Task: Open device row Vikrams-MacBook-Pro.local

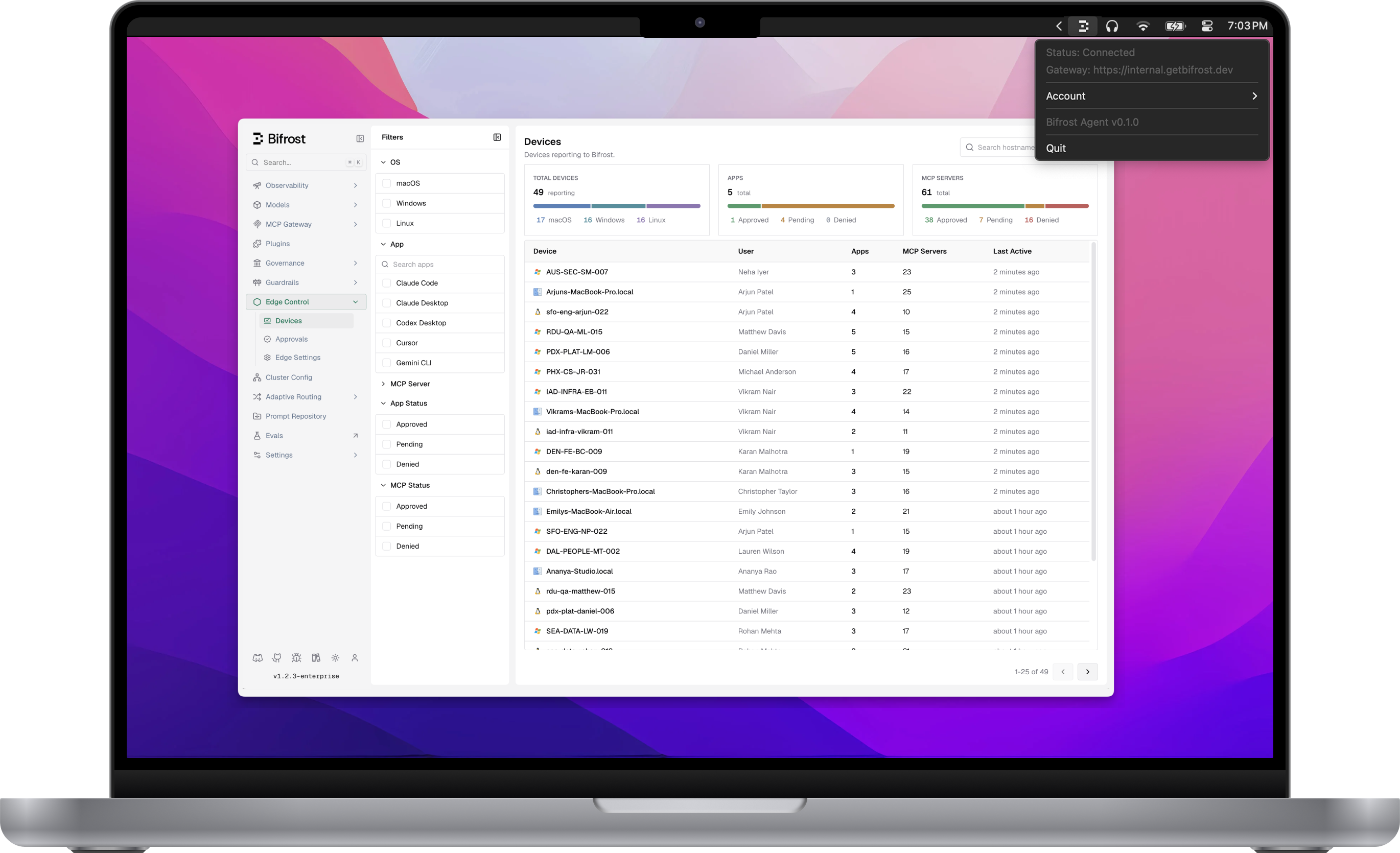Action: click(807, 412)
